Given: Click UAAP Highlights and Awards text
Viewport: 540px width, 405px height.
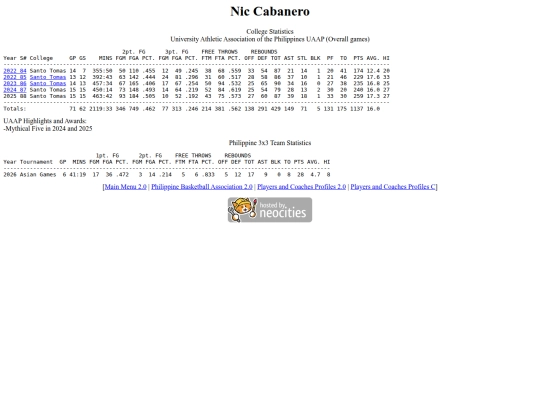Looking at the screenshot, I should pyautogui.click(x=45, y=121).
